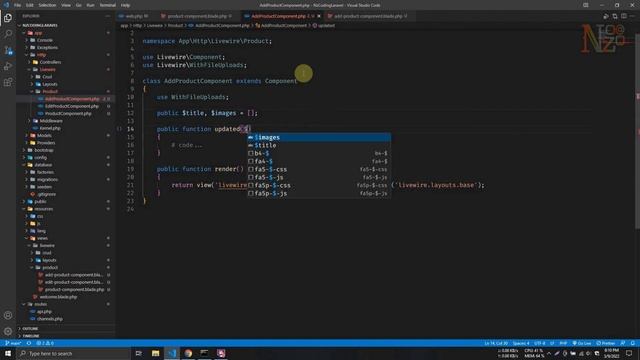Open the File menu
The width and height of the screenshot is (640, 360).
[18, 5]
